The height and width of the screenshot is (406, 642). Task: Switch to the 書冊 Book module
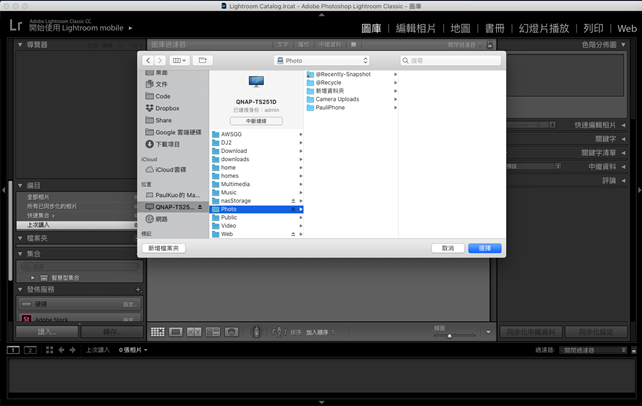click(495, 28)
